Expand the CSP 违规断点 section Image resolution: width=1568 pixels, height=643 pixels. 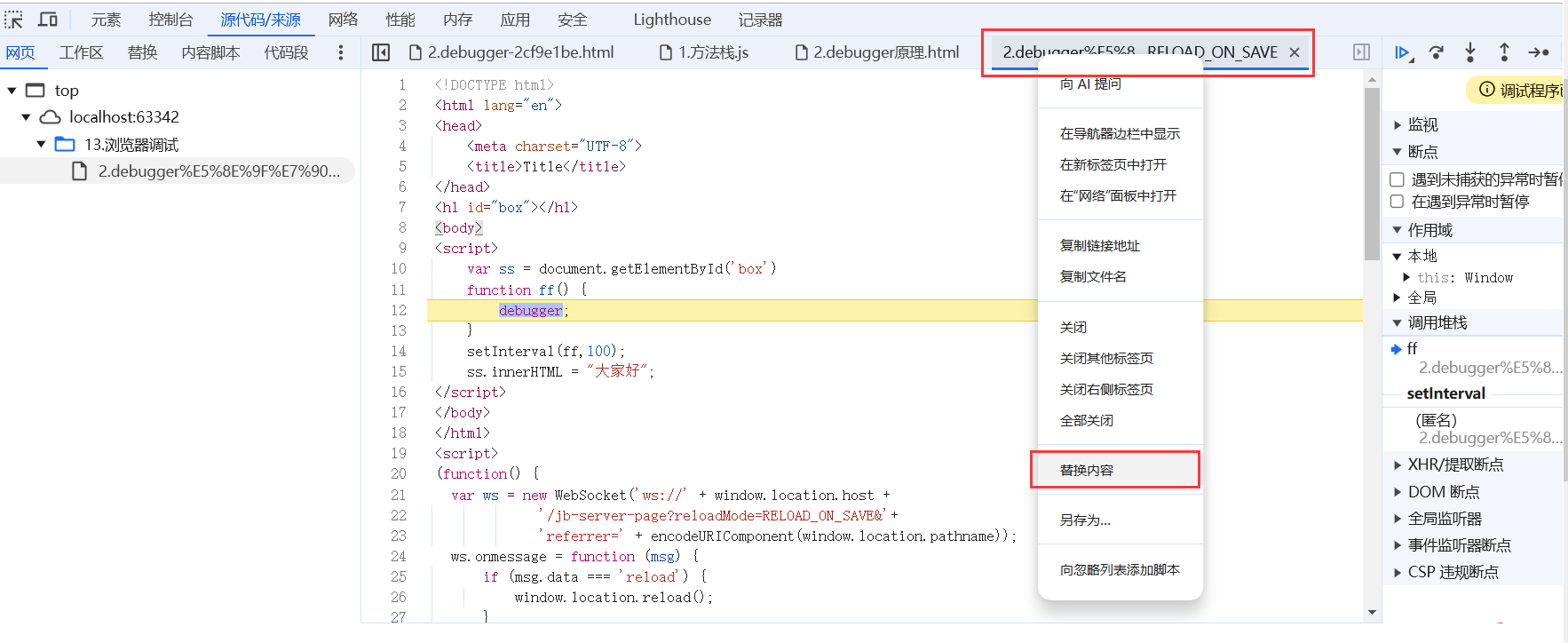(x=1398, y=572)
